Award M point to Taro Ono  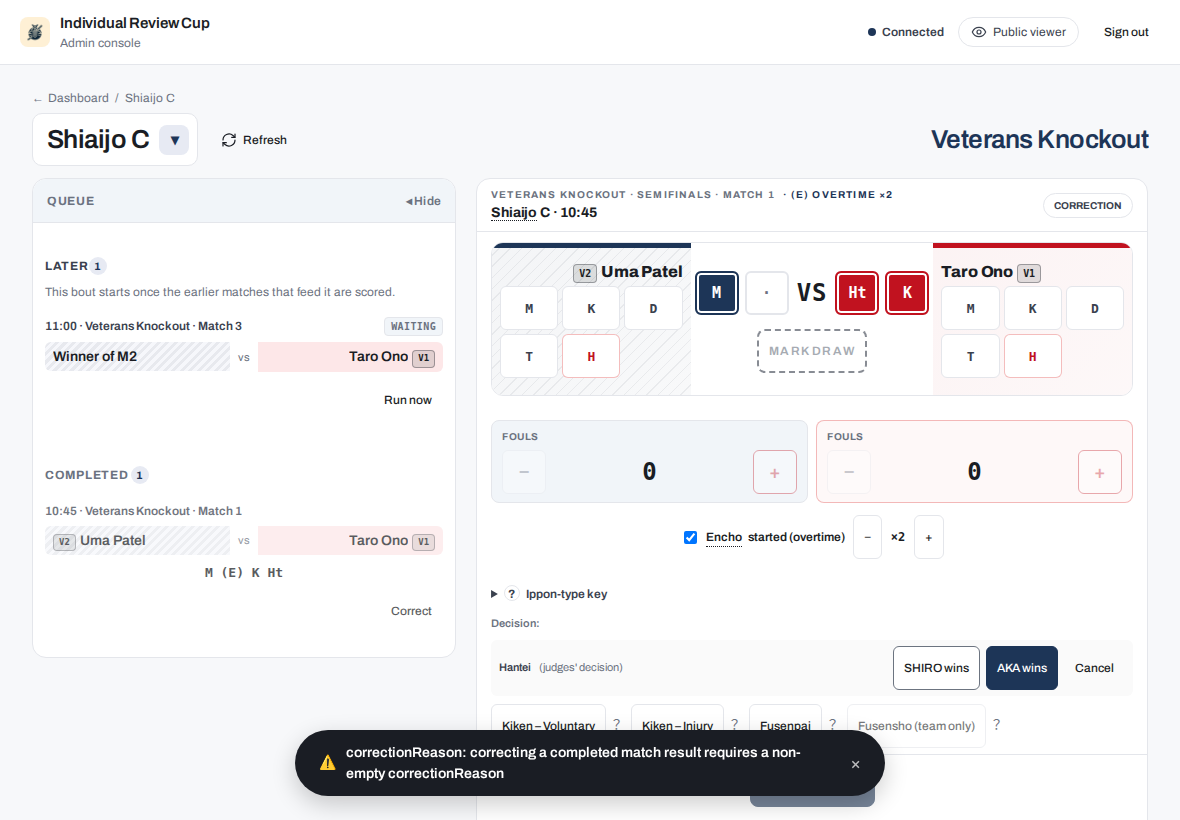(970, 308)
